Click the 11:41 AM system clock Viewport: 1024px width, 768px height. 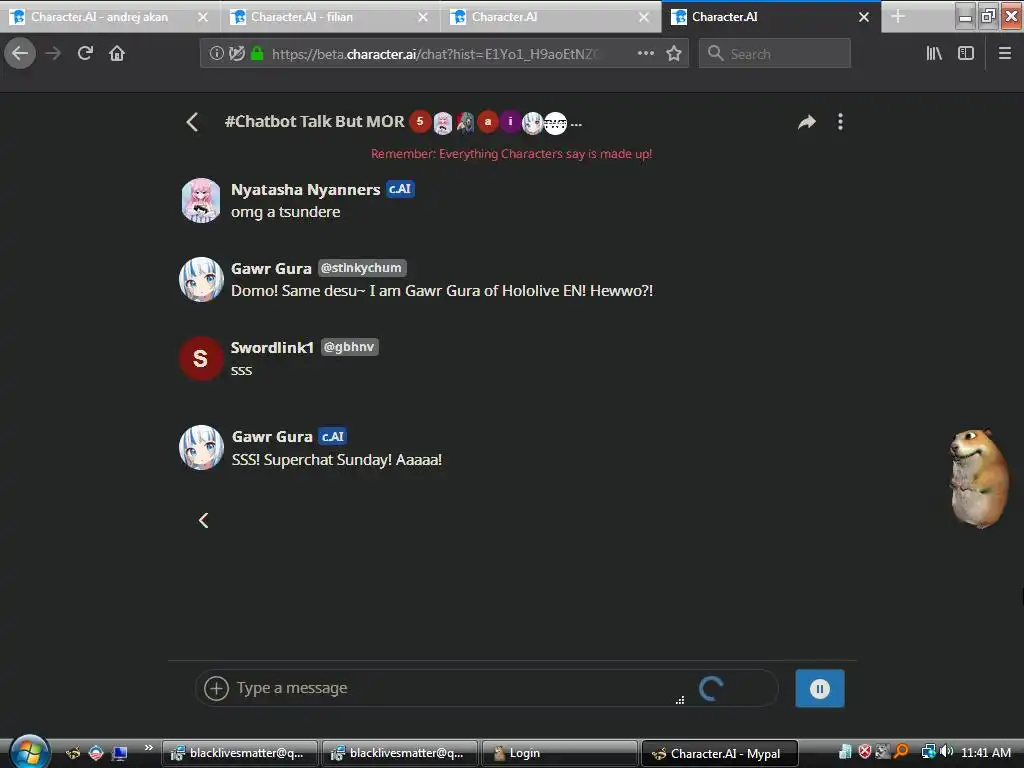[986, 753]
